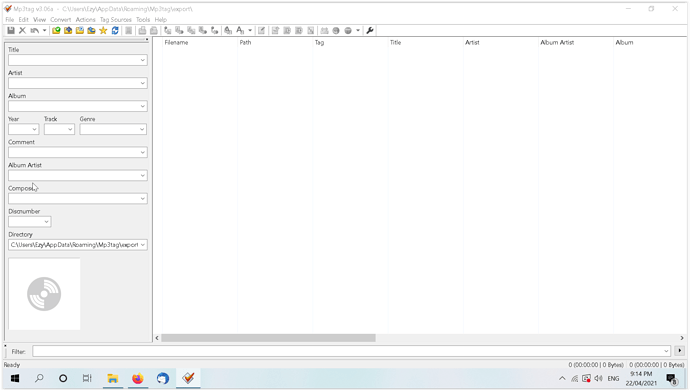Open the File menu

pos(10,20)
